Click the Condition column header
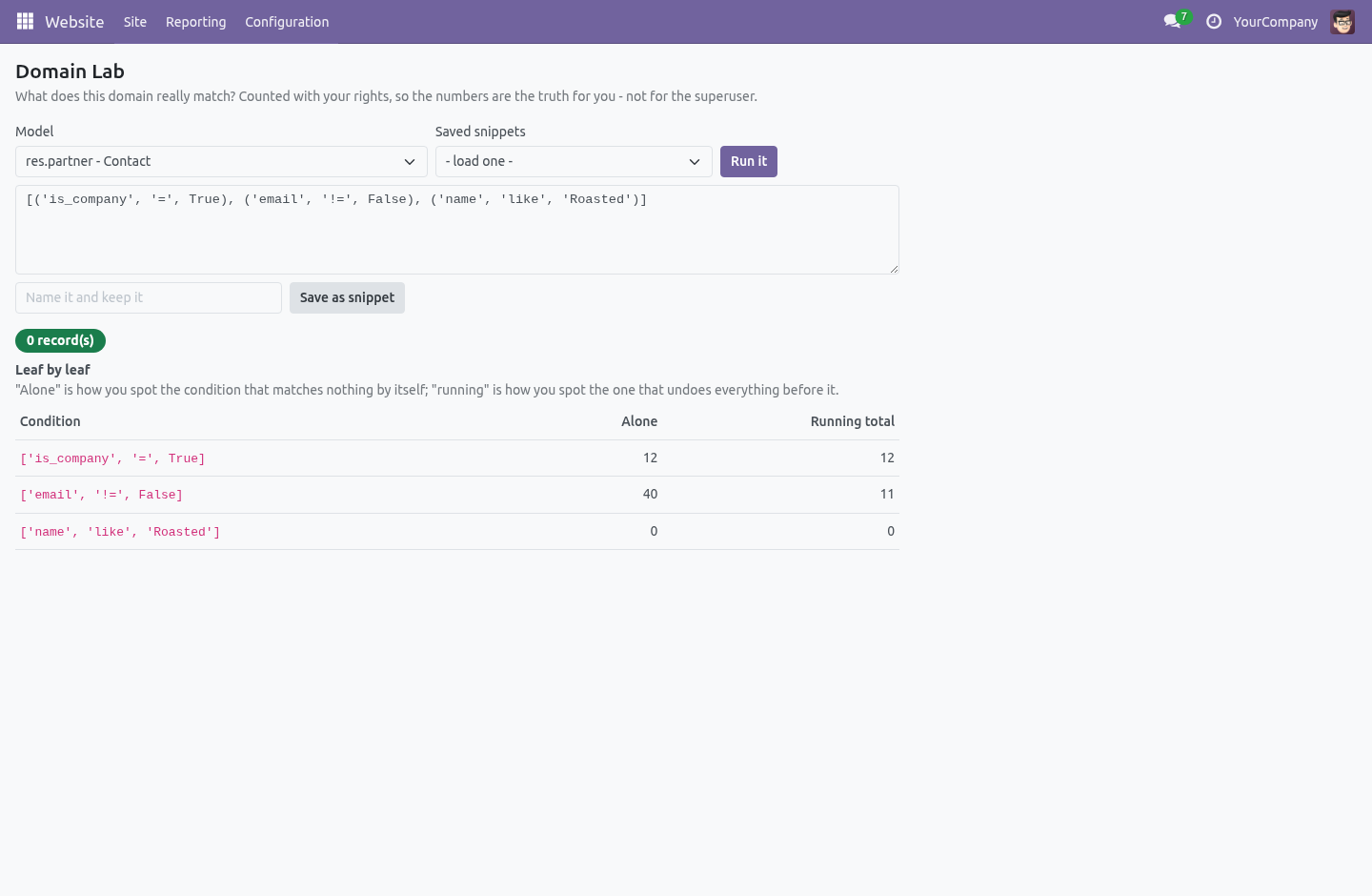 (x=50, y=421)
